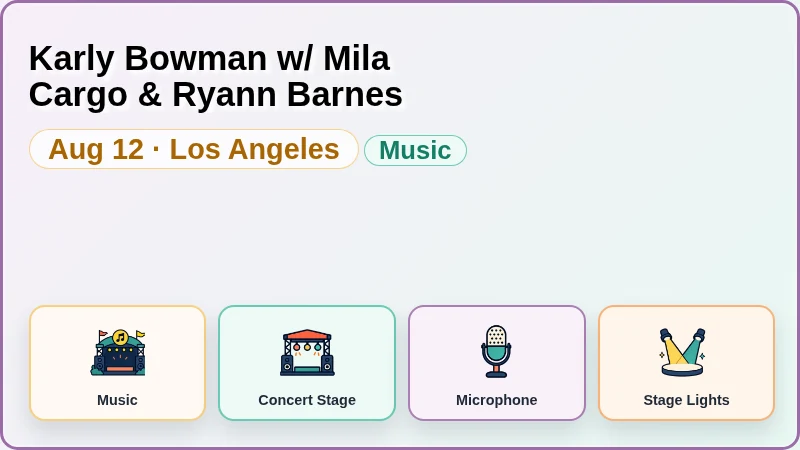Click the Aug 12 · Los Angeles pill
The height and width of the screenshot is (450, 800).
pyautogui.click(x=194, y=149)
